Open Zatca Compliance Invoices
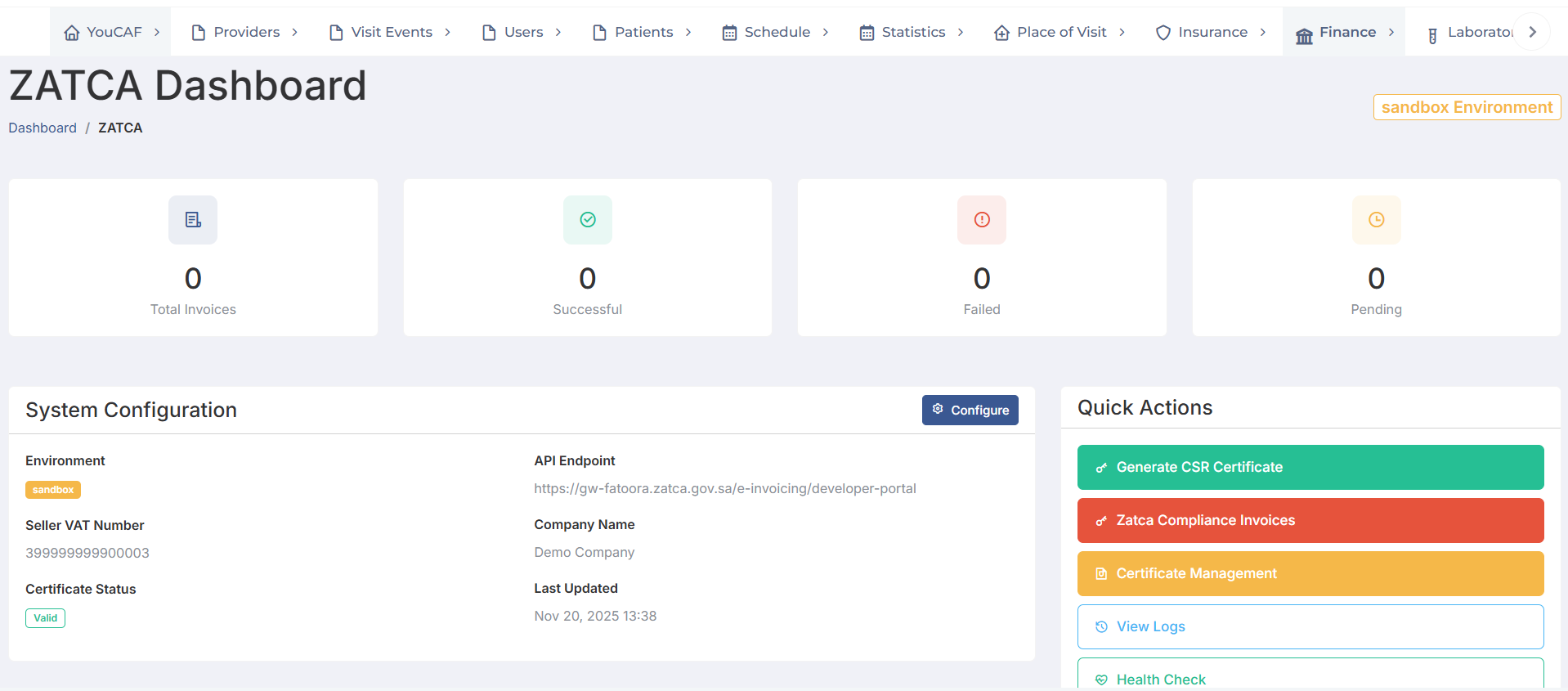 tap(1310, 520)
